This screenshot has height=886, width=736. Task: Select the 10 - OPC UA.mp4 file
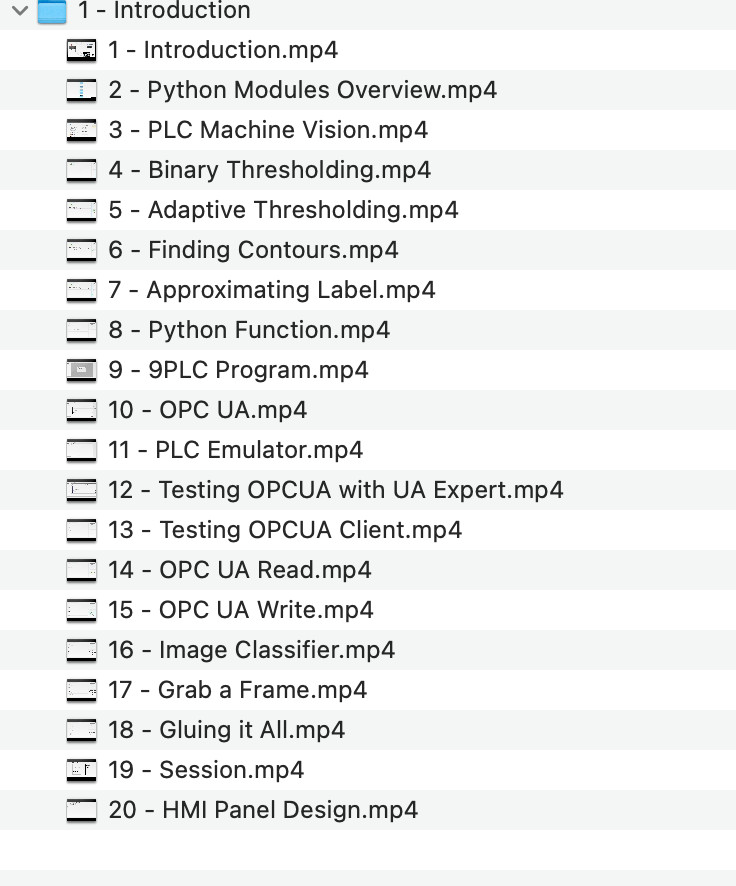coord(207,410)
